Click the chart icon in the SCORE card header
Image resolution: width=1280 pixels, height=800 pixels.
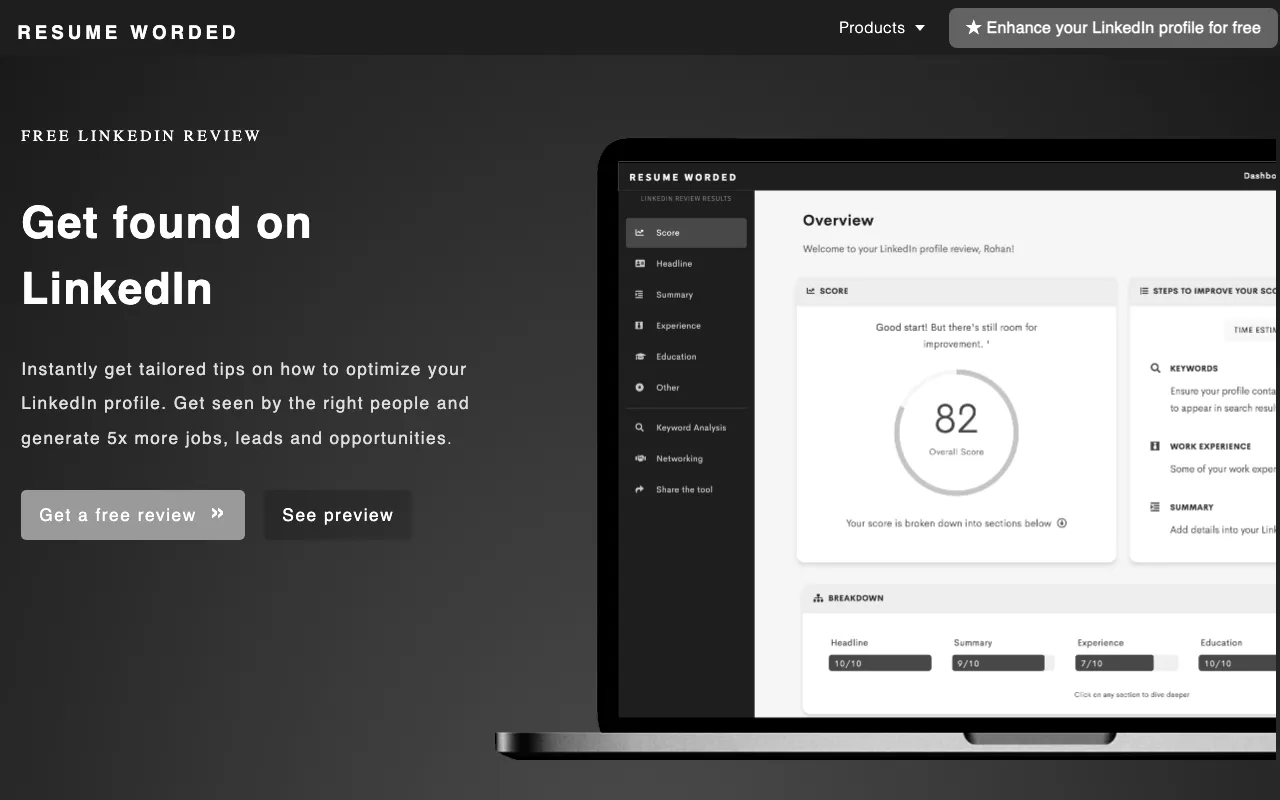(811, 291)
